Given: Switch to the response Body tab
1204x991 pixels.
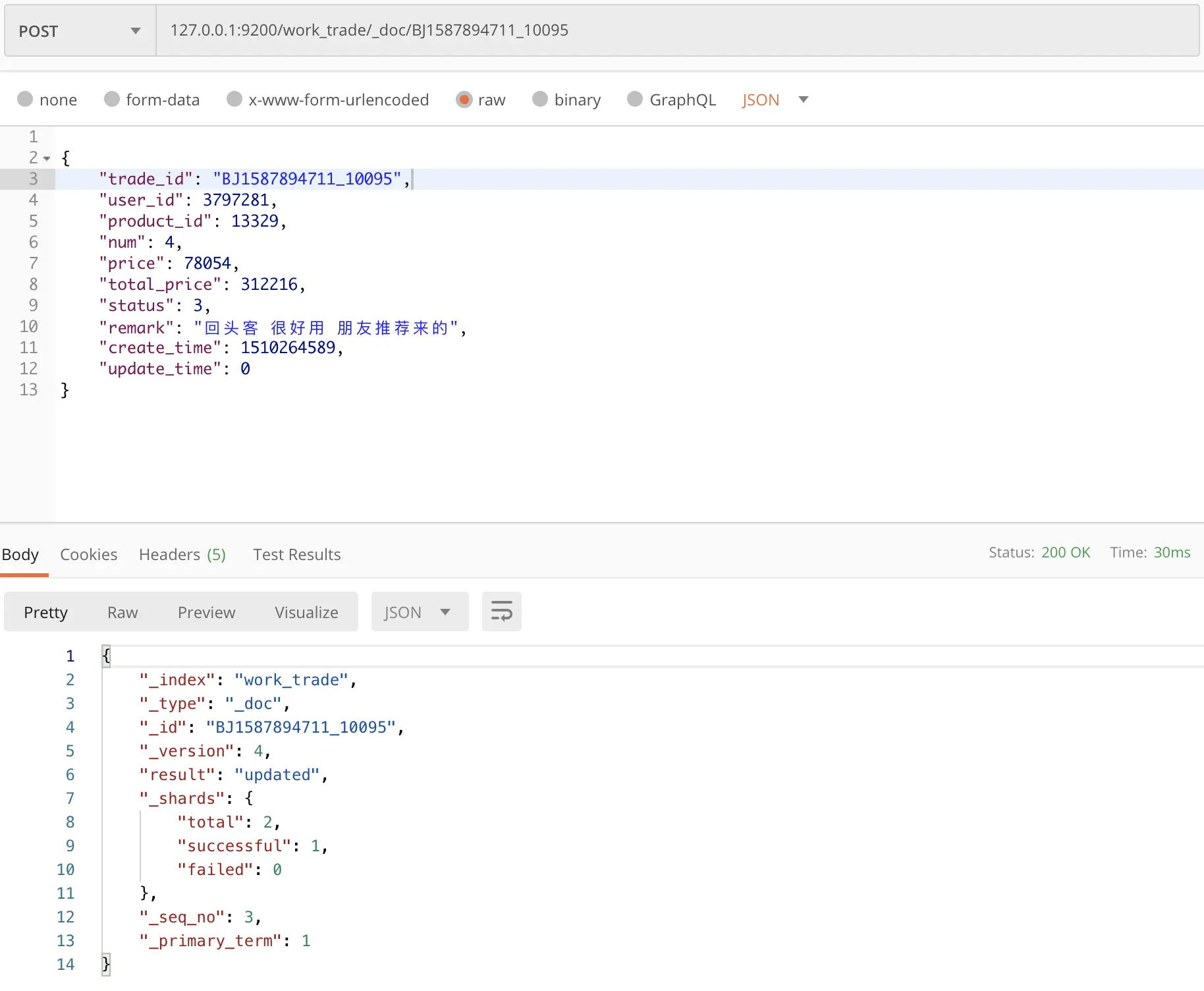Looking at the screenshot, I should click(20, 554).
